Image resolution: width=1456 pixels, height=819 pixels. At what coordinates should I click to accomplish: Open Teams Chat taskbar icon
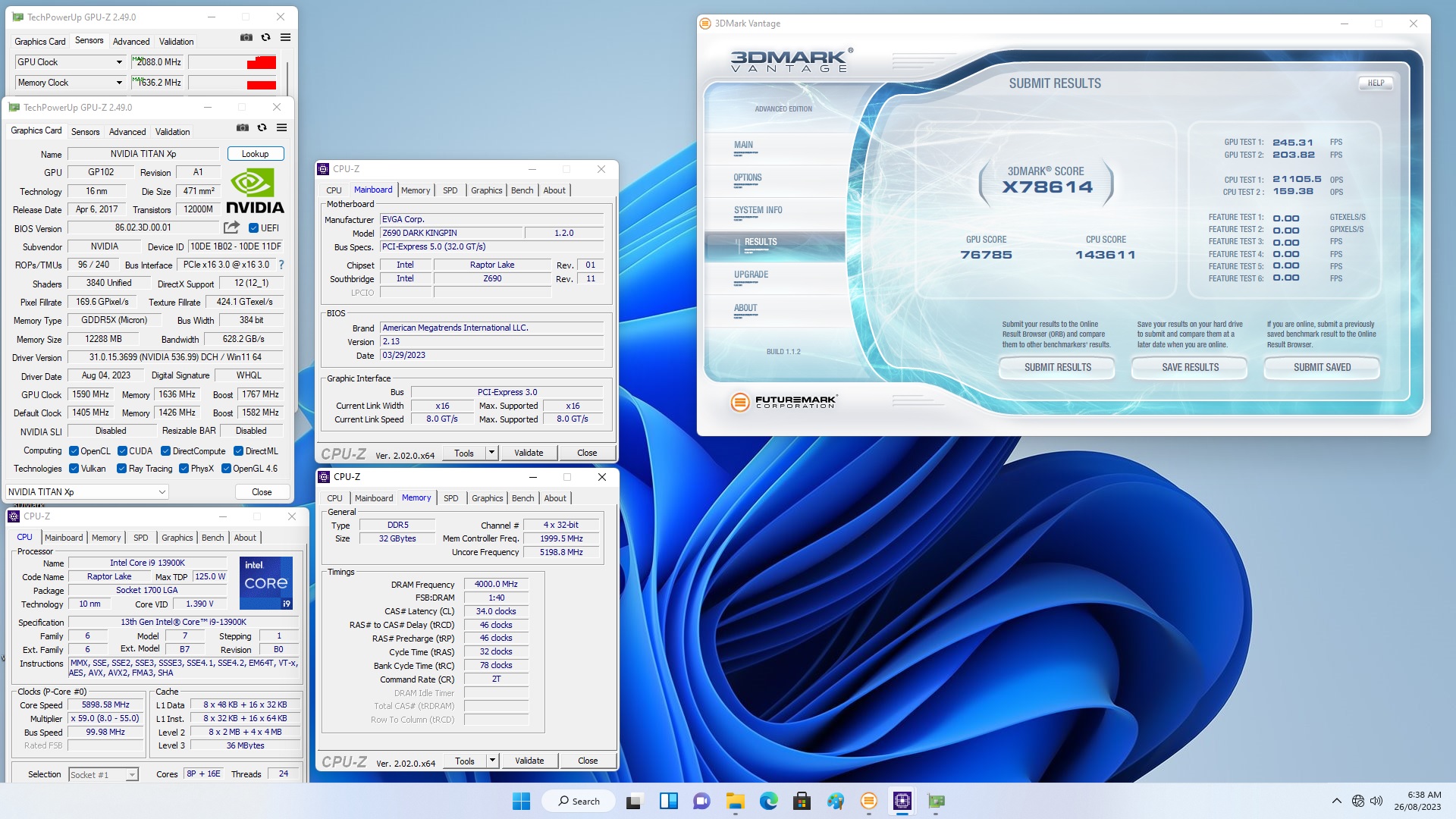click(702, 801)
